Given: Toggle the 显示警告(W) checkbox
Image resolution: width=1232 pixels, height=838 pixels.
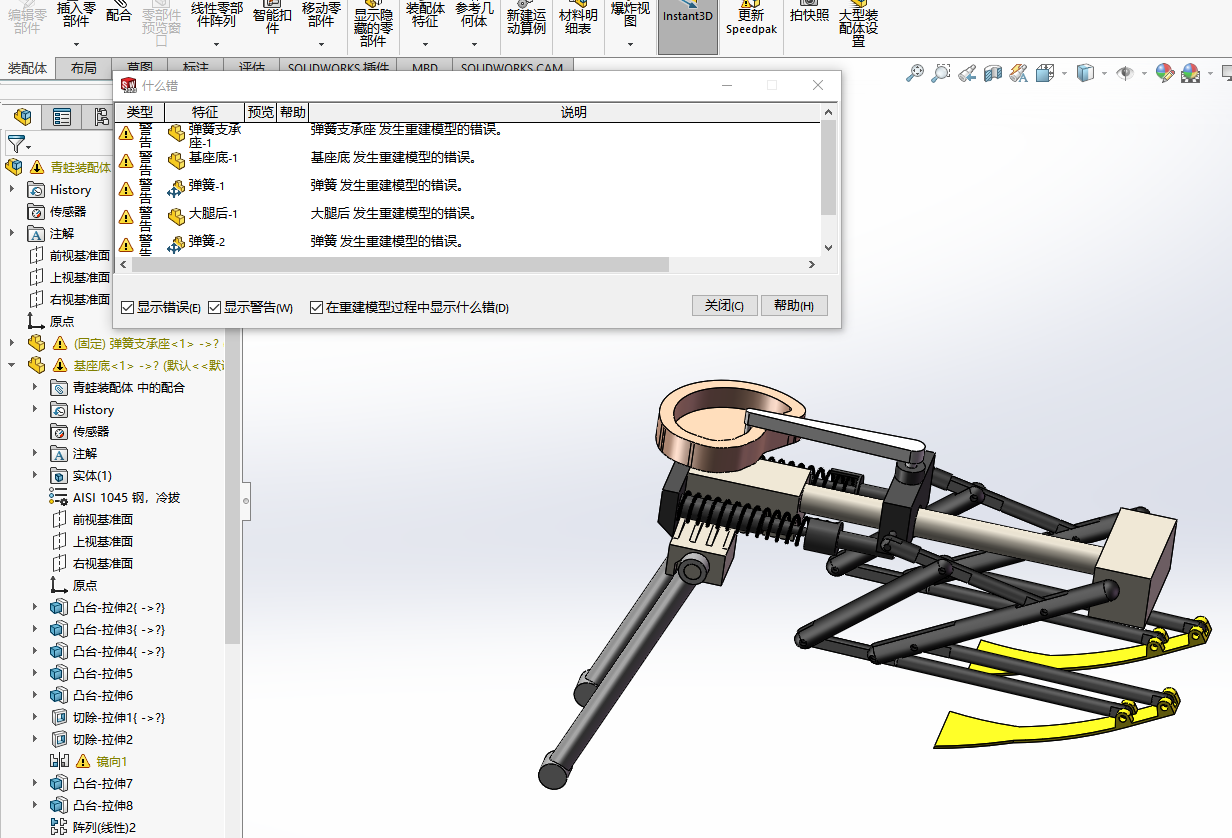Looking at the screenshot, I should [214, 307].
